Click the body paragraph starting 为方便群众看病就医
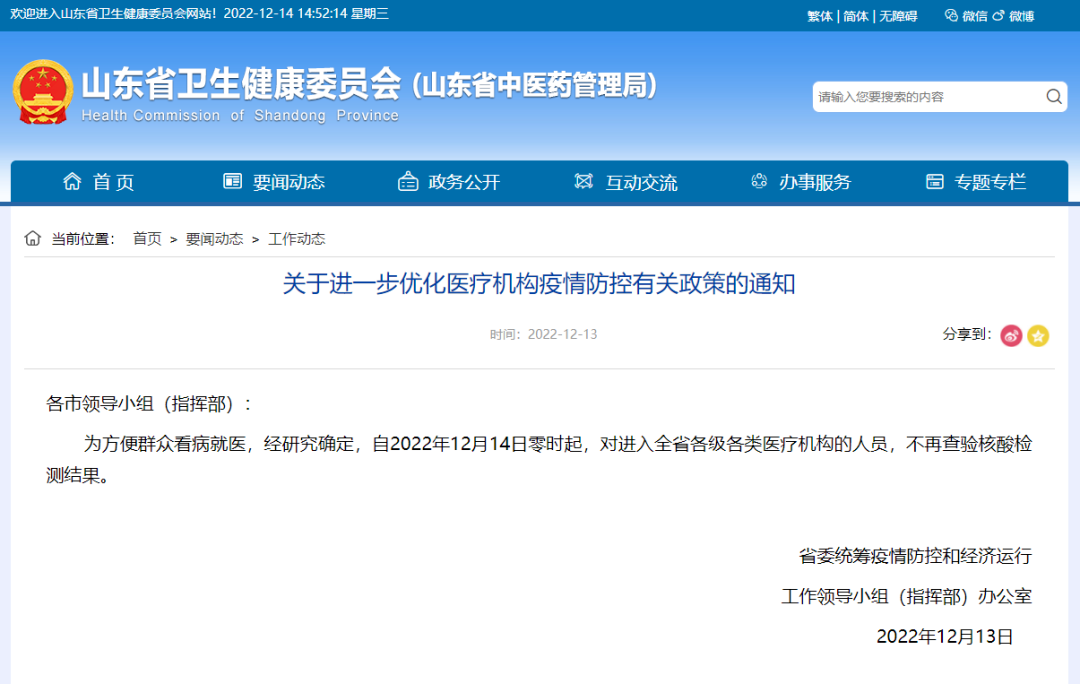 (x=539, y=459)
